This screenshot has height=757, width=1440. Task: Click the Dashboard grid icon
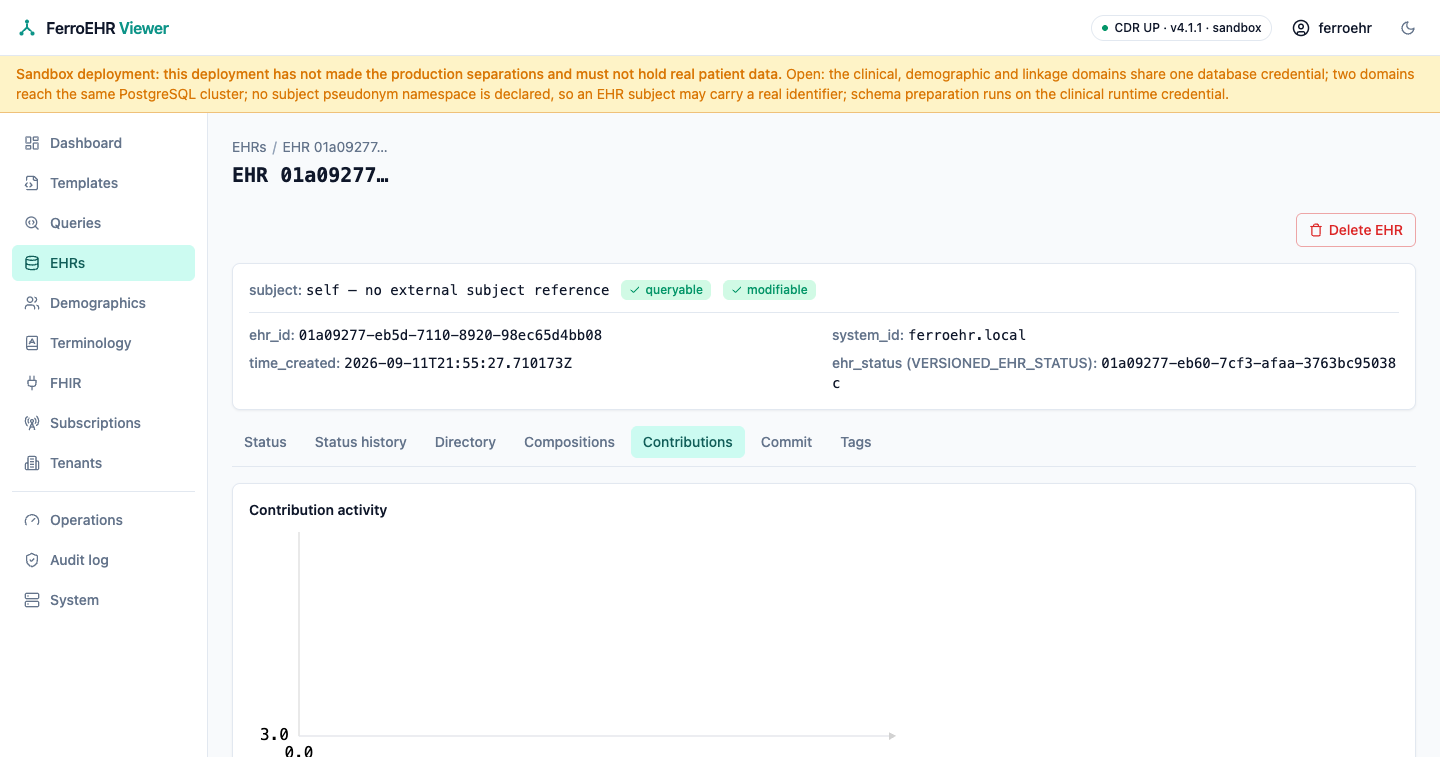coord(32,143)
